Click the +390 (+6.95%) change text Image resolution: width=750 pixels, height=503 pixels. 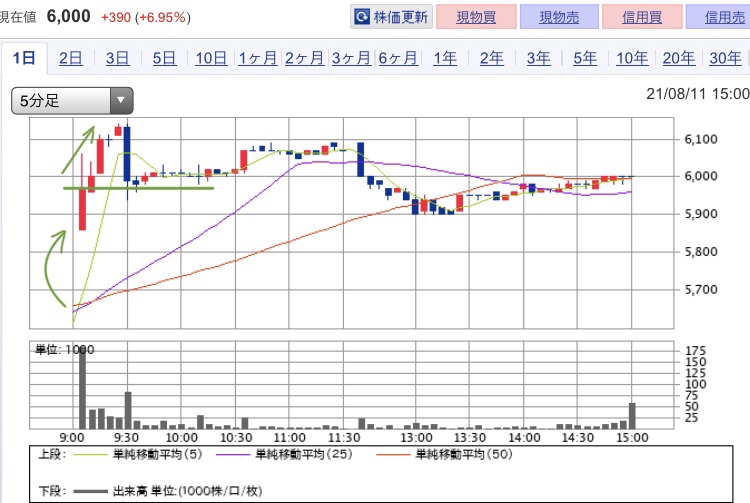145,18
